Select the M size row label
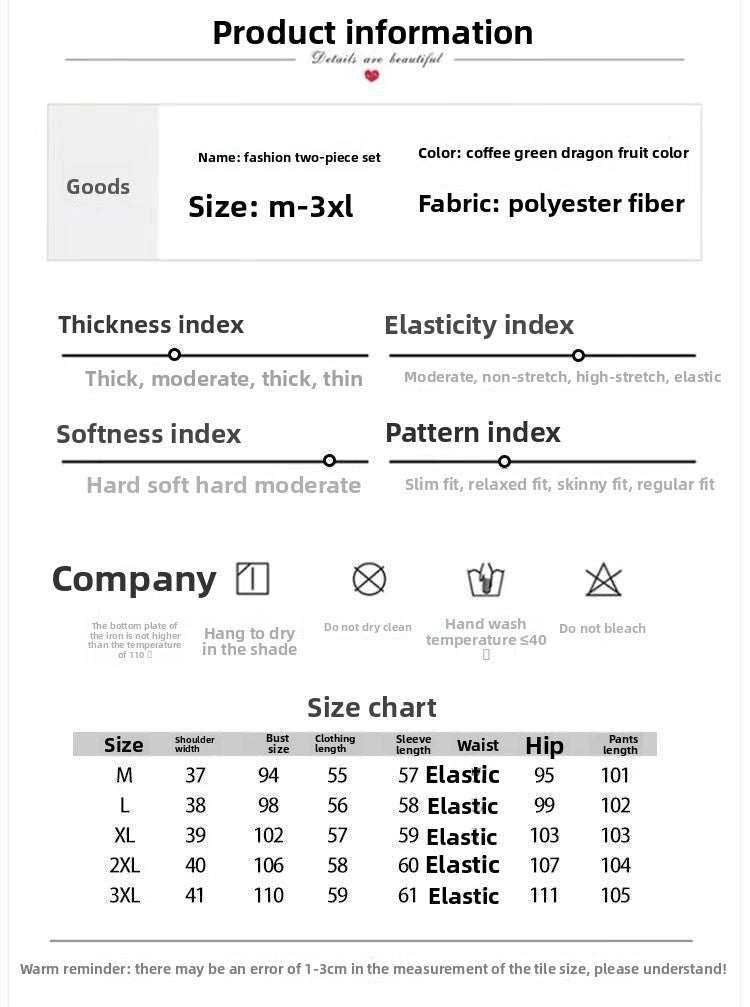750x1007 pixels. point(124,775)
